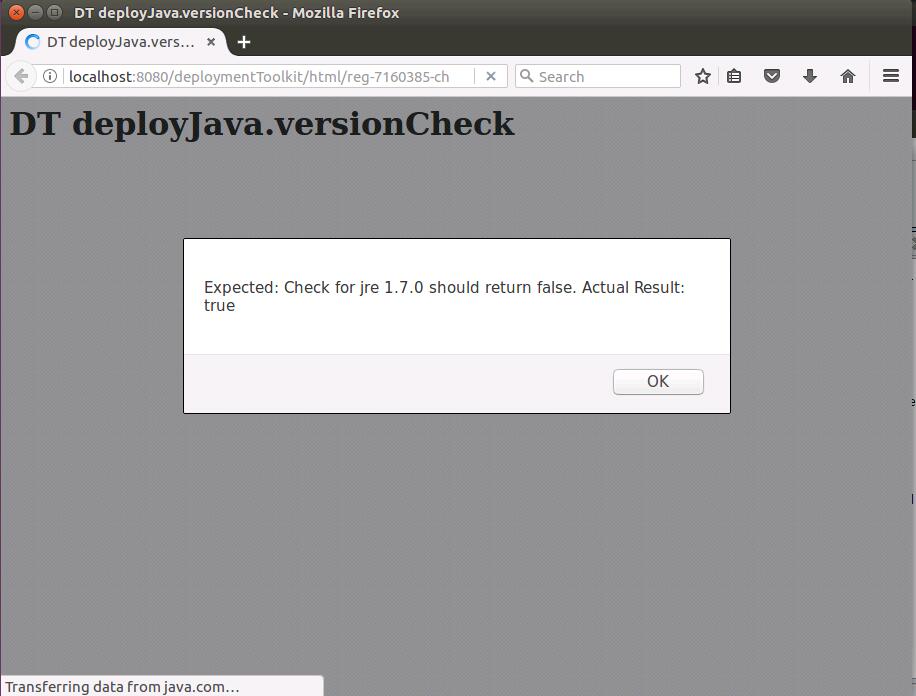Screen dimensions: 916x696
Task: Go to the Firefox Home page
Action: pos(848,76)
